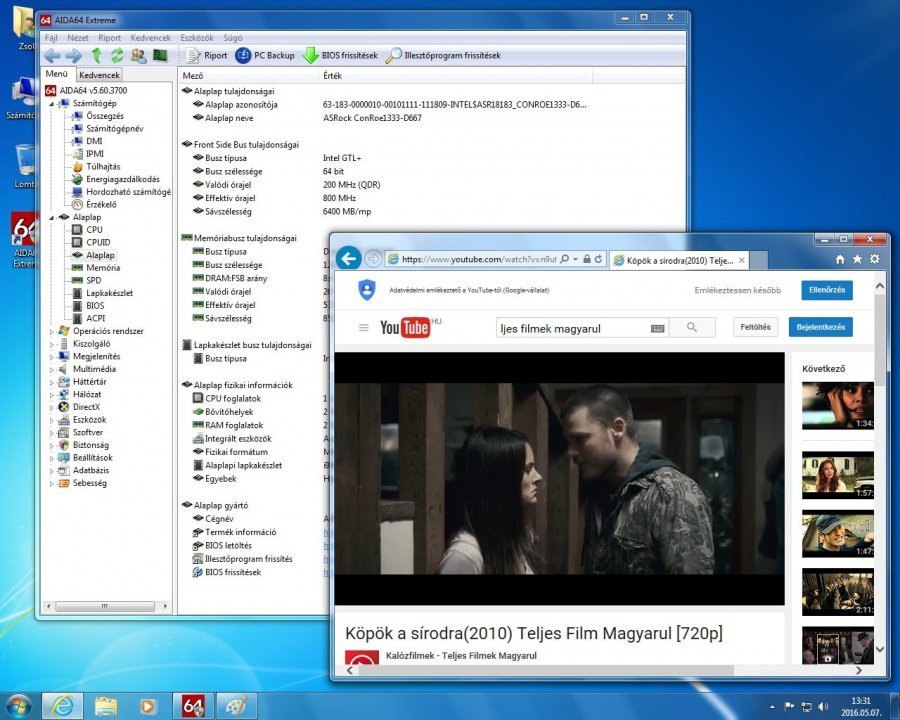Open the Eszközök menu in AIDA64
This screenshot has height=720, width=900.
(197, 38)
